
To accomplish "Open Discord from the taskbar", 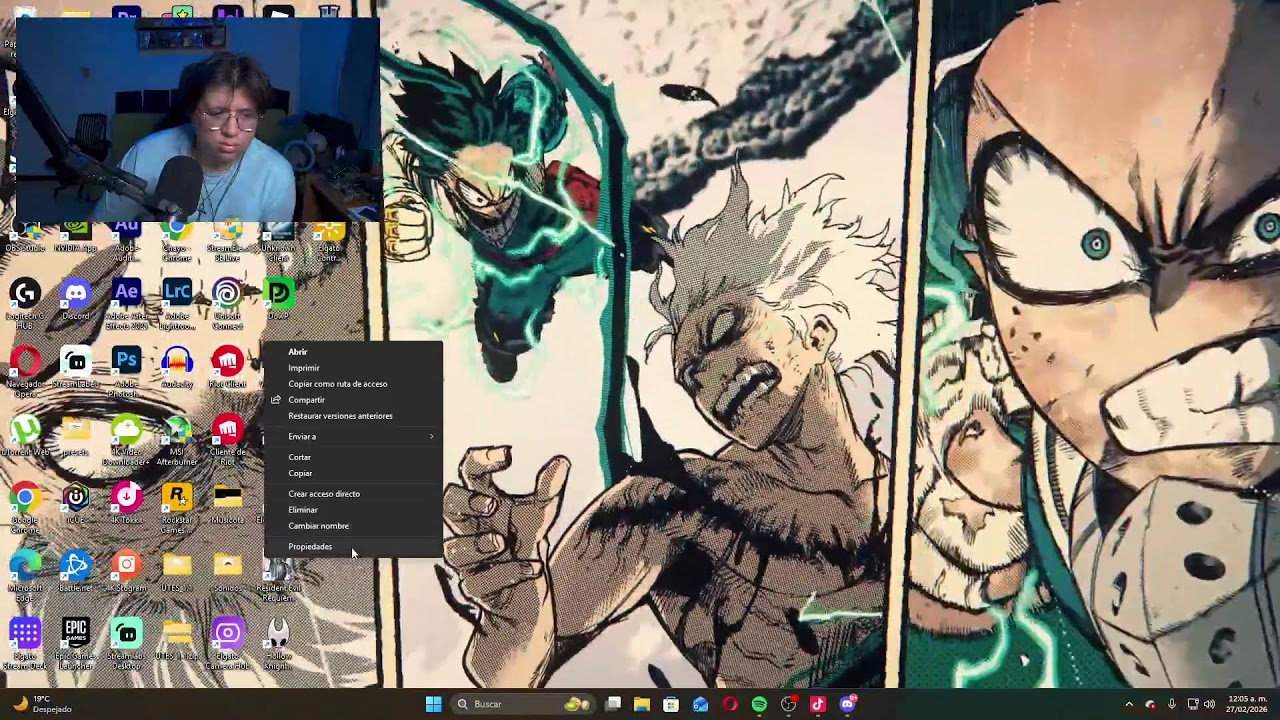I will point(848,704).
